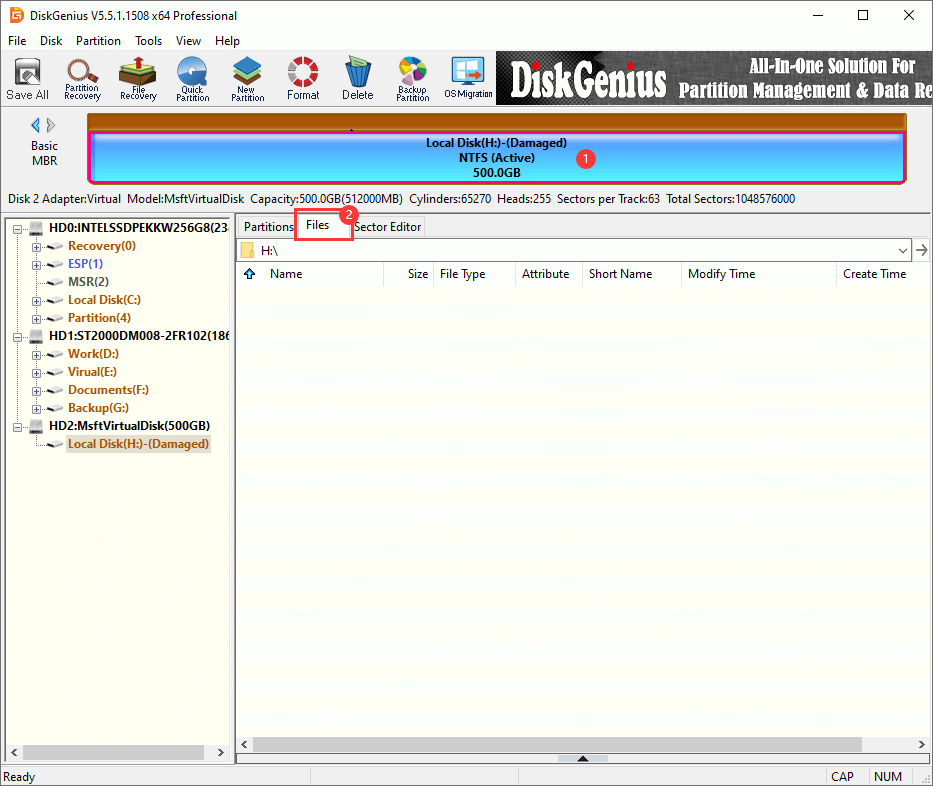Click the H:\ path input field

(574, 250)
